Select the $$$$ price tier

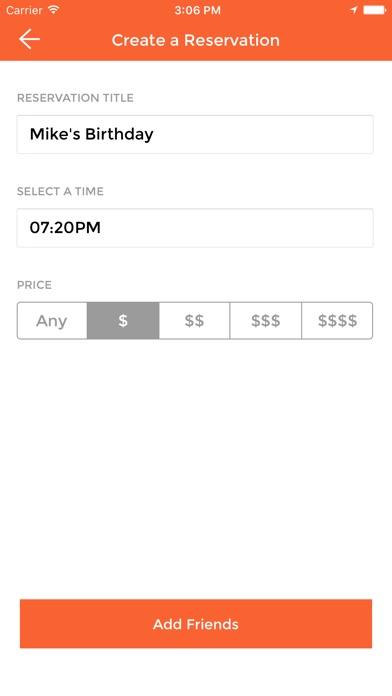[x=337, y=320]
